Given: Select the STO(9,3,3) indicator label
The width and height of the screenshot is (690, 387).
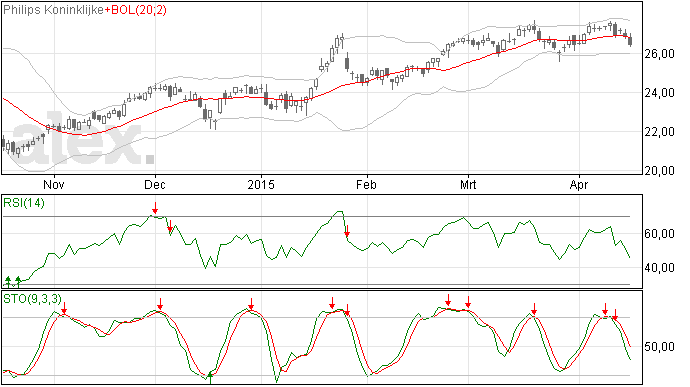Looking at the screenshot, I should [x=32, y=299].
